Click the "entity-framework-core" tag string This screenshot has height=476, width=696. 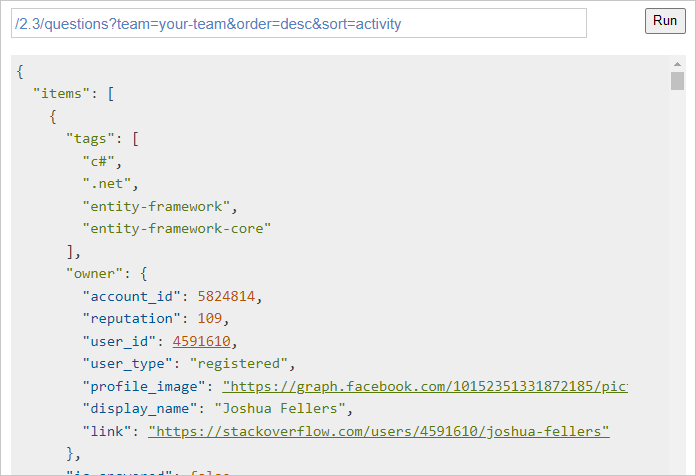click(x=176, y=228)
